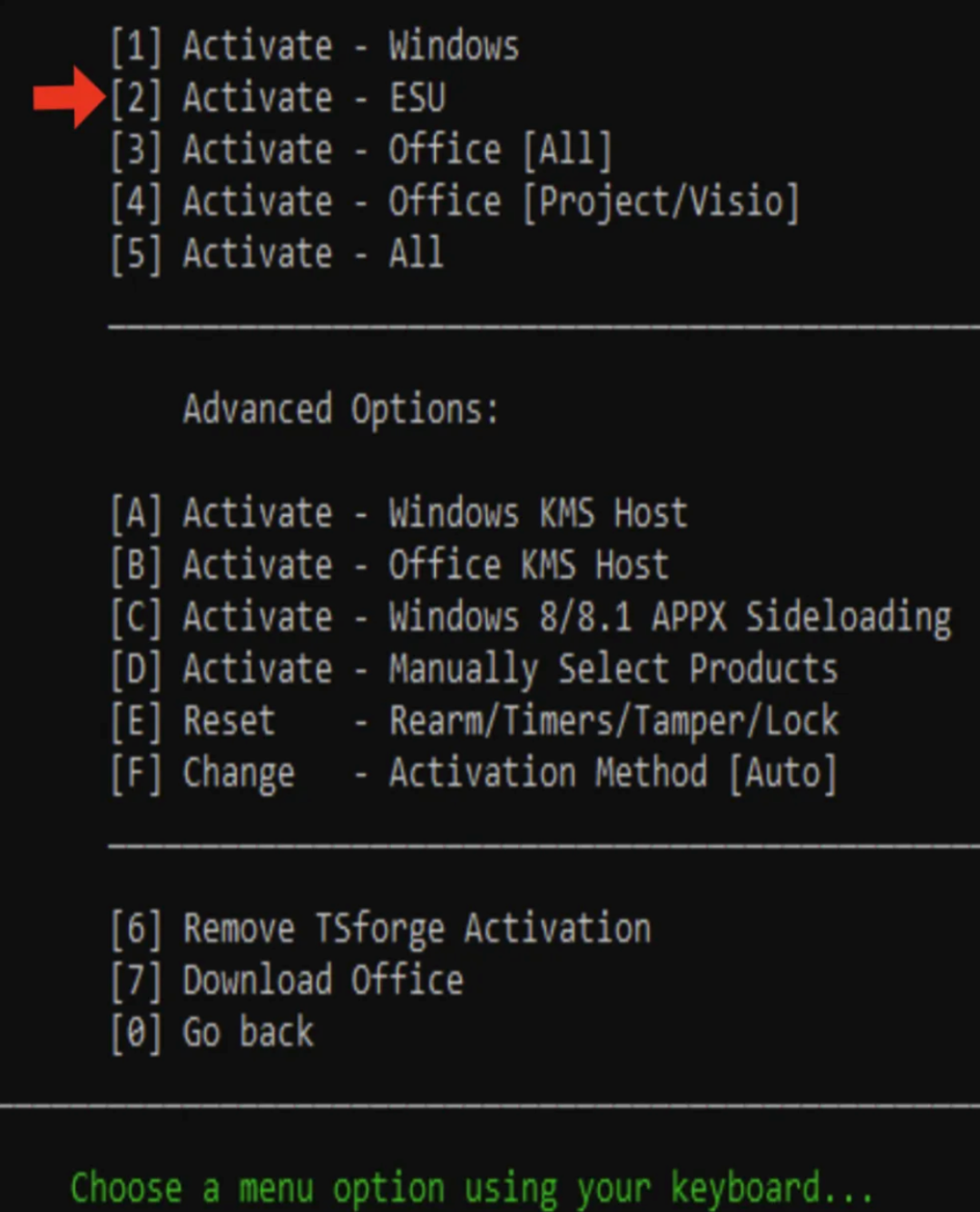The height and width of the screenshot is (1212, 980).
Task: Select Windows 8/8.1 APPX Sideloading option
Action: pos(531,617)
